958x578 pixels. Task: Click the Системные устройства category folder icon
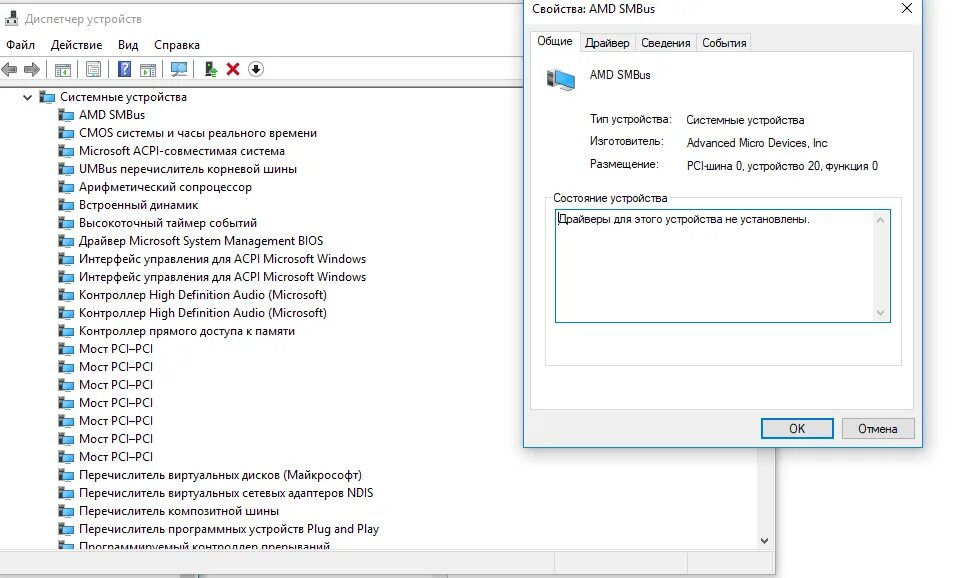pyautogui.click(x=47, y=97)
